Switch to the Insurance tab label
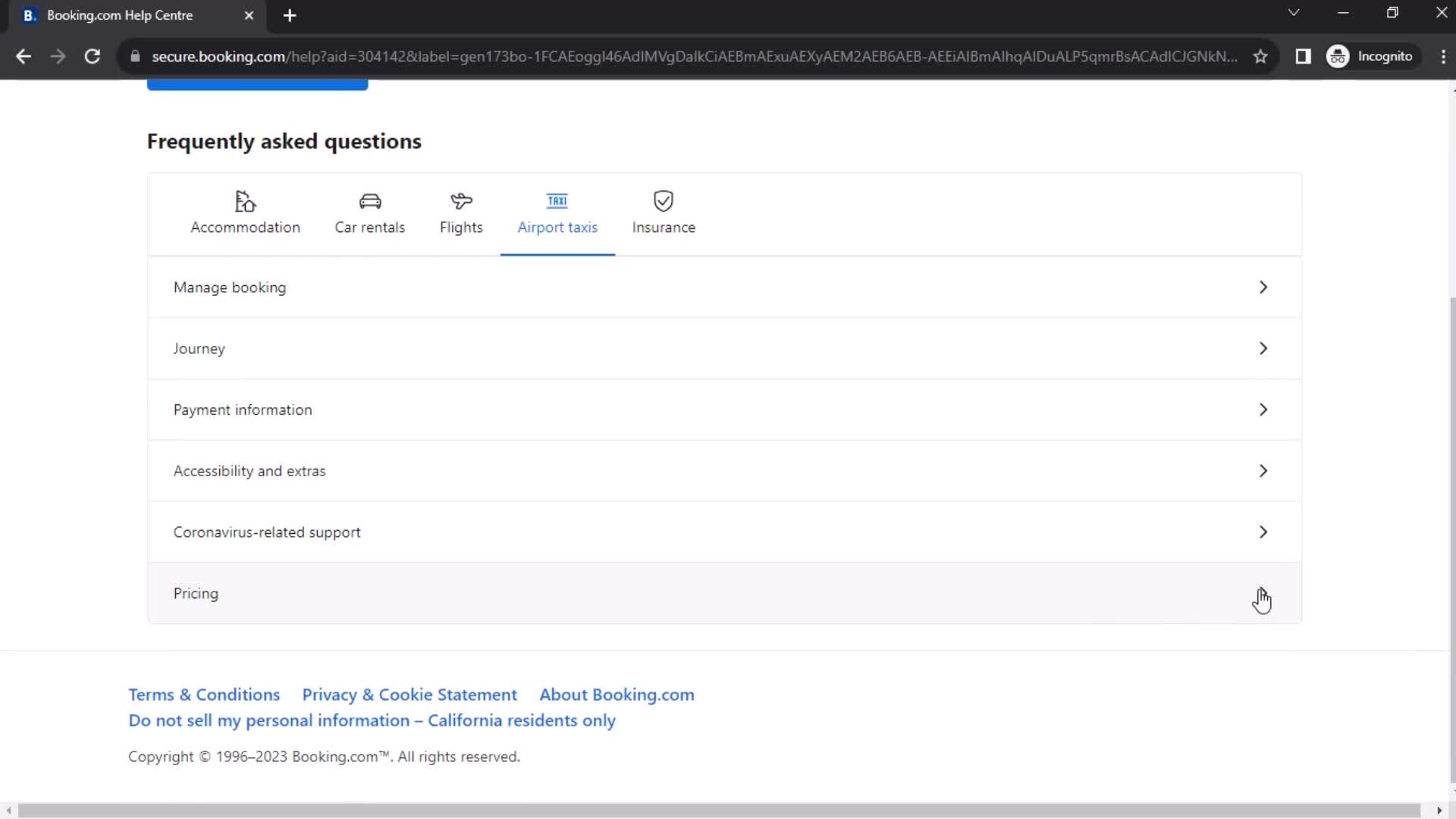The image size is (1456, 819). [664, 227]
